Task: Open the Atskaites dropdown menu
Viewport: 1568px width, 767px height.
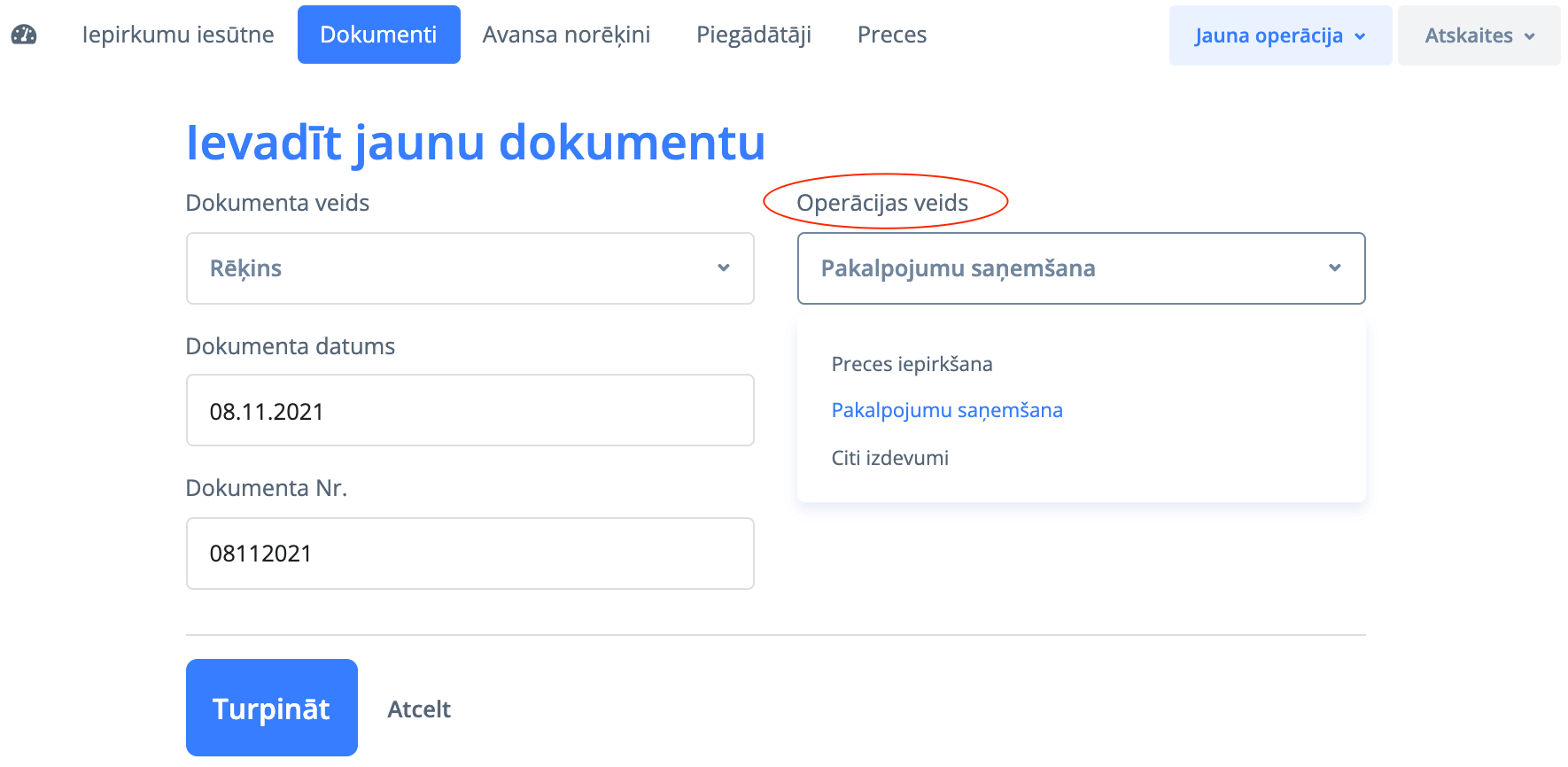Action: tap(1478, 35)
